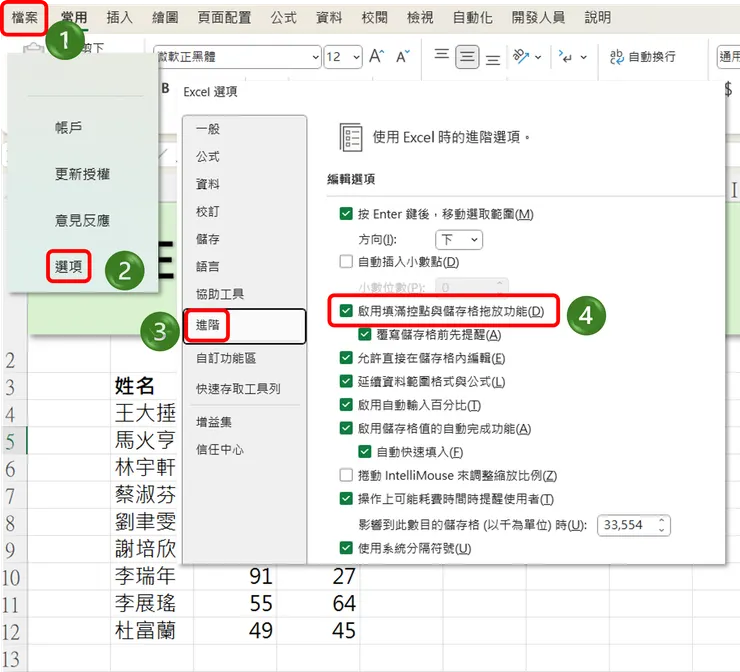
Task: Toggle 操作上可能耗費時間時提醒使用者 checkbox
Action: (x=346, y=498)
